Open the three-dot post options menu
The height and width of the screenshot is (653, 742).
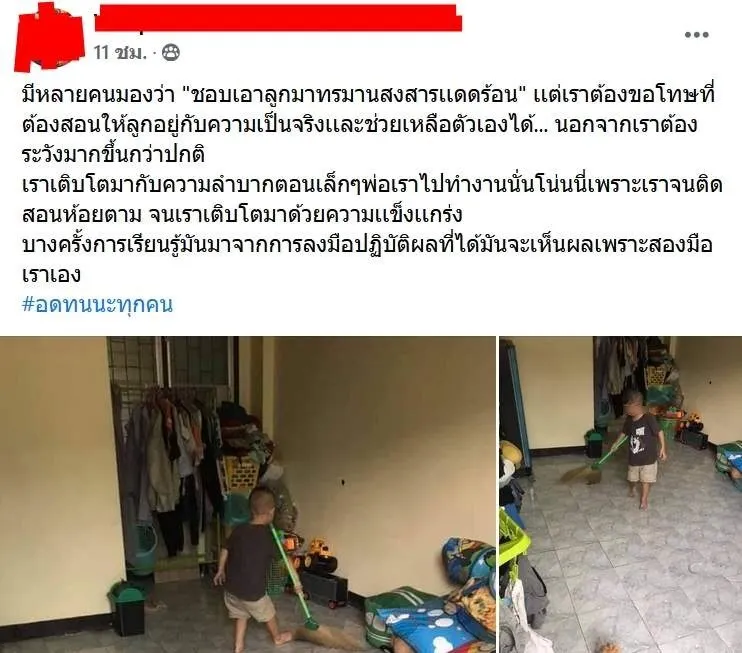pos(697,35)
